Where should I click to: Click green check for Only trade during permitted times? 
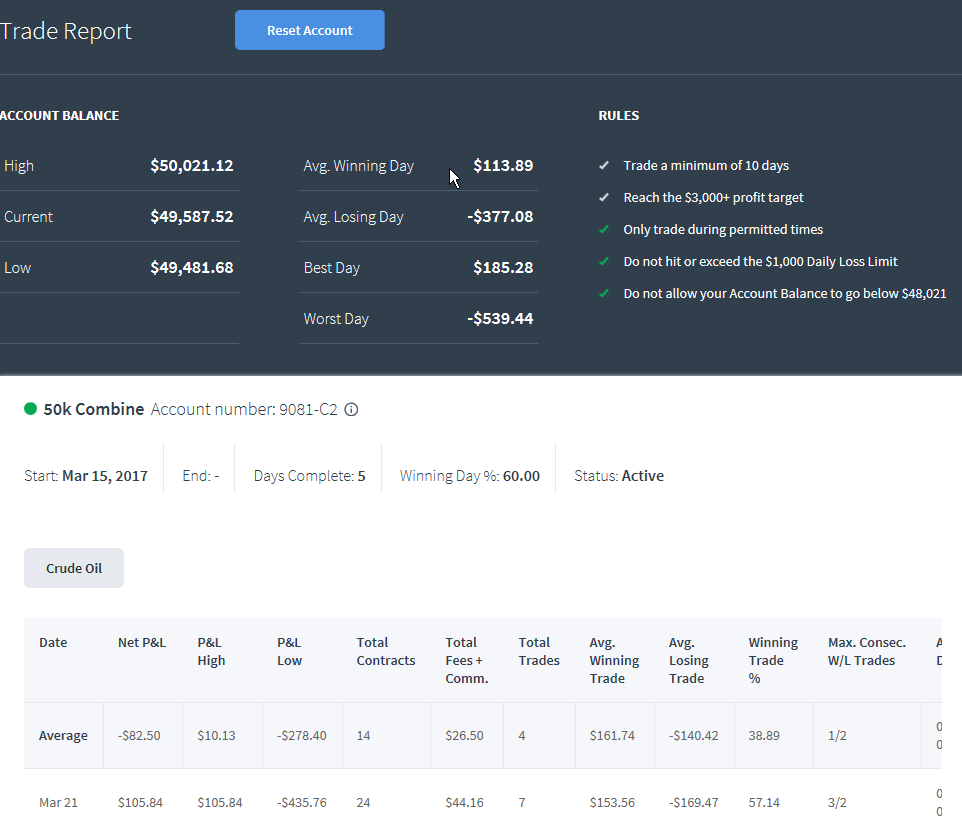(x=604, y=229)
